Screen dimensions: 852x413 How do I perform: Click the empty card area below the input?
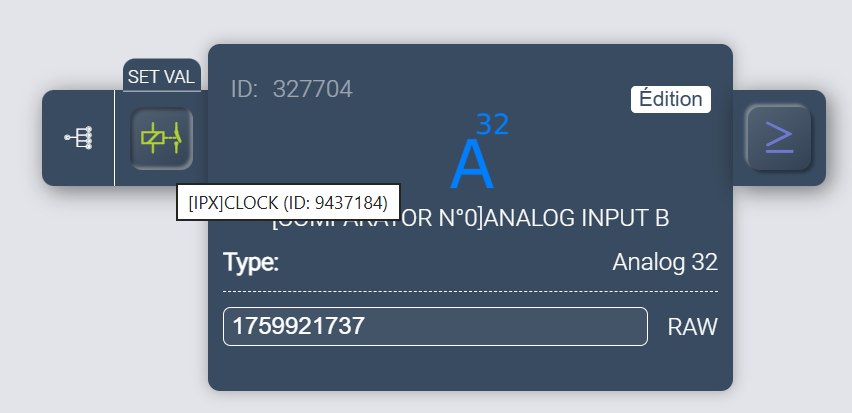470,368
